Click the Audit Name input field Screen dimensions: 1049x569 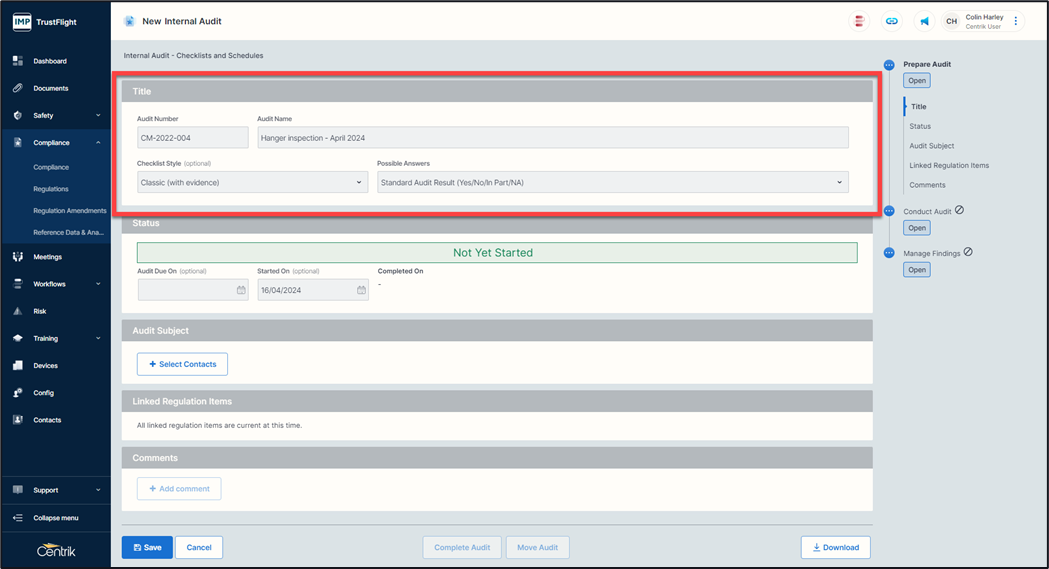(552, 138)
